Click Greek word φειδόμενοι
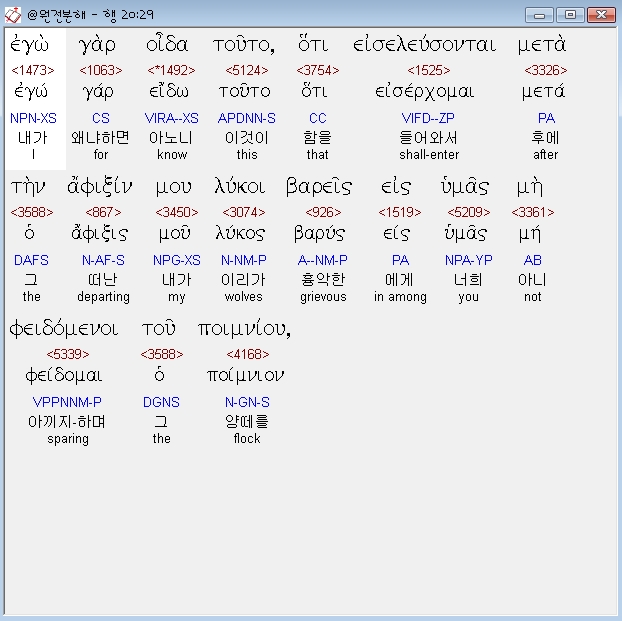This screenshot has height=621, width=622. tap(64, 329)
